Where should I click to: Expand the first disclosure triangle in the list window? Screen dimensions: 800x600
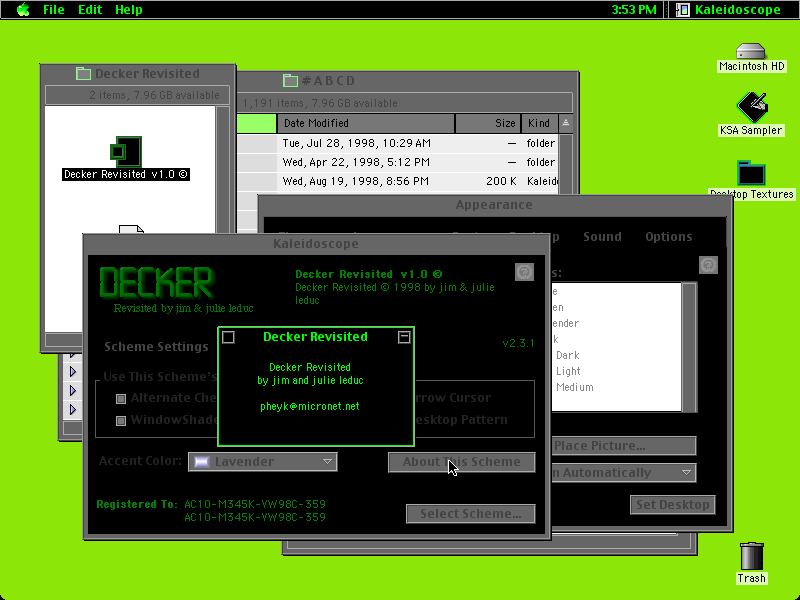[x=72, y=371]
